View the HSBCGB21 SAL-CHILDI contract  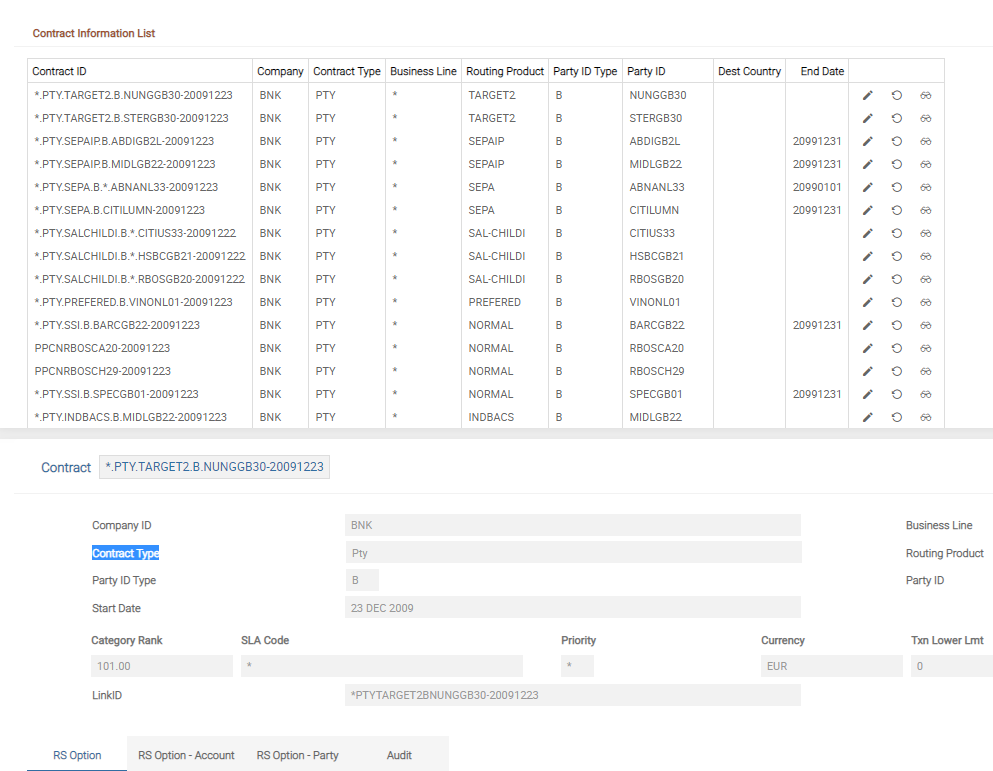coord(926,256)
